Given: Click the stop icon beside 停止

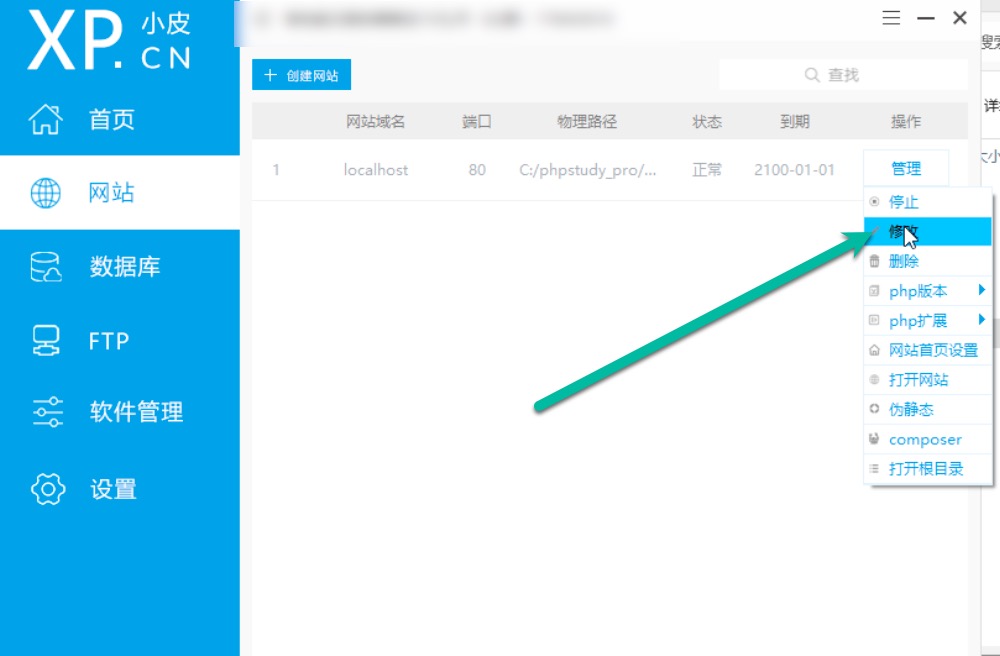Looking at the screenshot, I should pos(874,201).
